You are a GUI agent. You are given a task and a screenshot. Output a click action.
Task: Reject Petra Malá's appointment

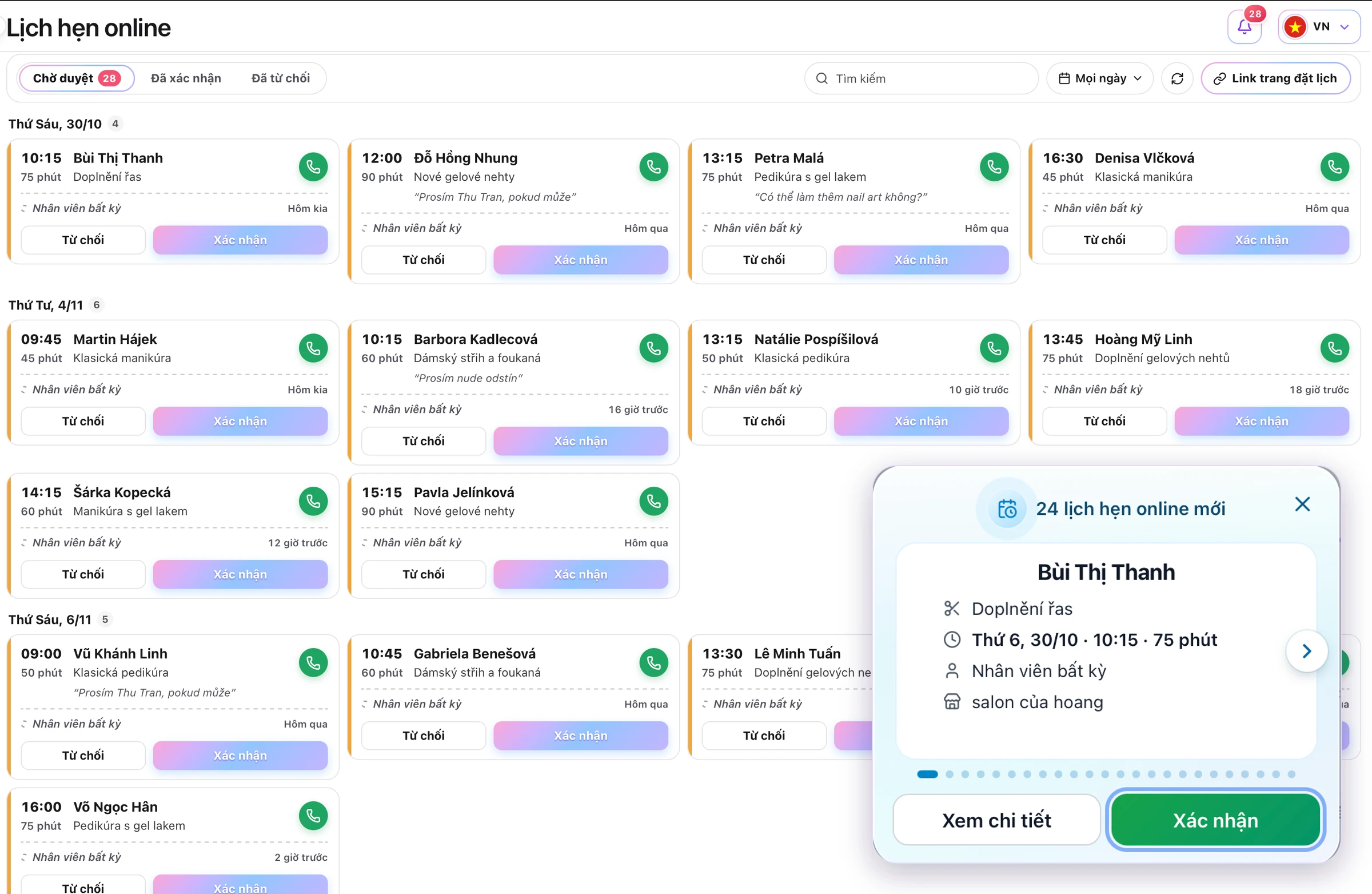tap(764, 260)
